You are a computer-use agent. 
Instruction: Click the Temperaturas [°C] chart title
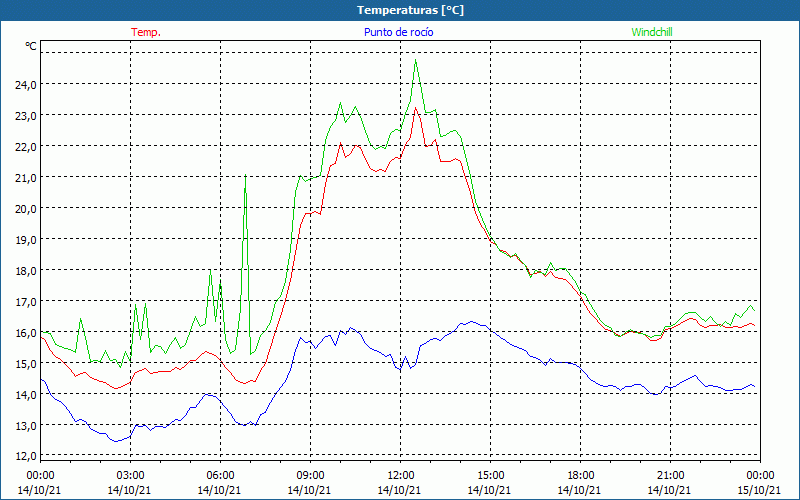pyautogui.click(x=410, y=10)
